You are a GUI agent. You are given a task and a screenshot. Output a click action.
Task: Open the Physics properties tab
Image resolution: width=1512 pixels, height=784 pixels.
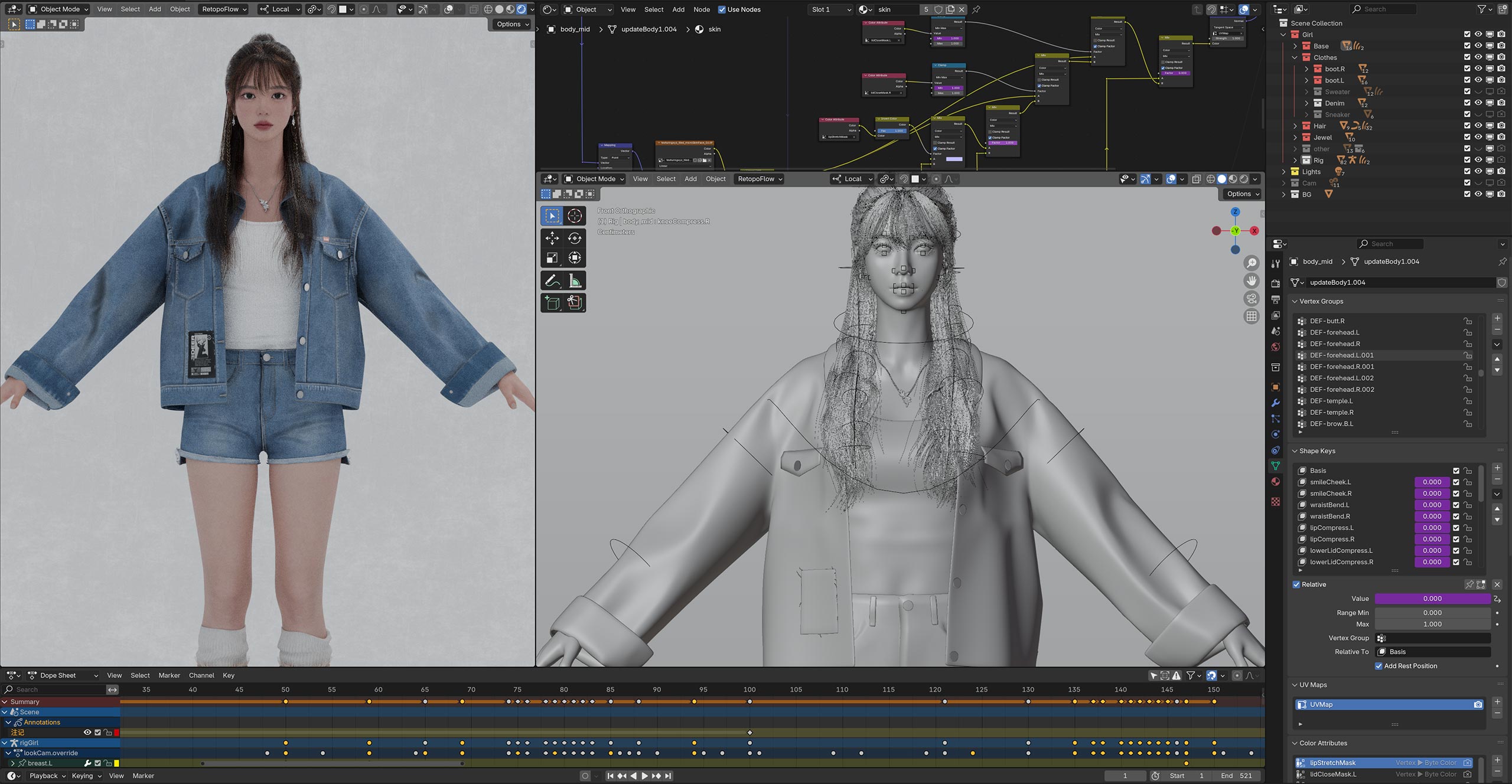click(x=1276, y=435)
